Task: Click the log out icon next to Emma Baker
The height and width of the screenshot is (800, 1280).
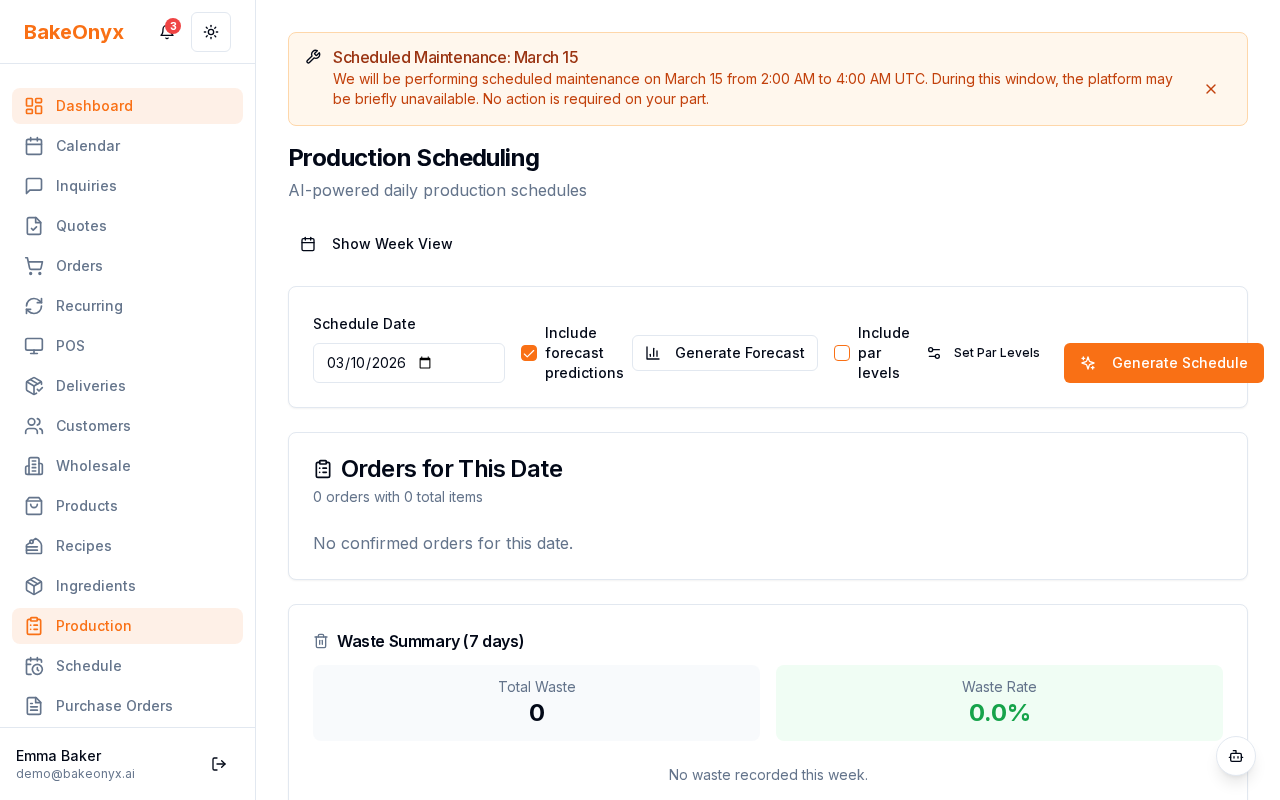Action: [x=218, y=764]
